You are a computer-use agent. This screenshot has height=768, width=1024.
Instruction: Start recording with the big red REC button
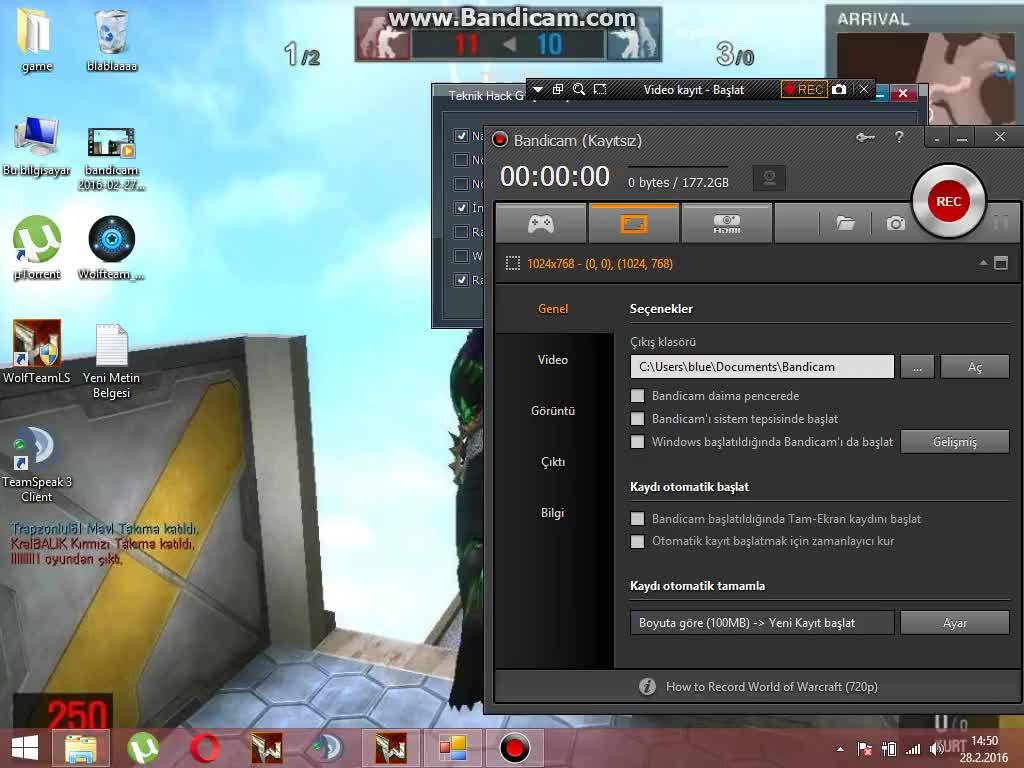(948, 201)
